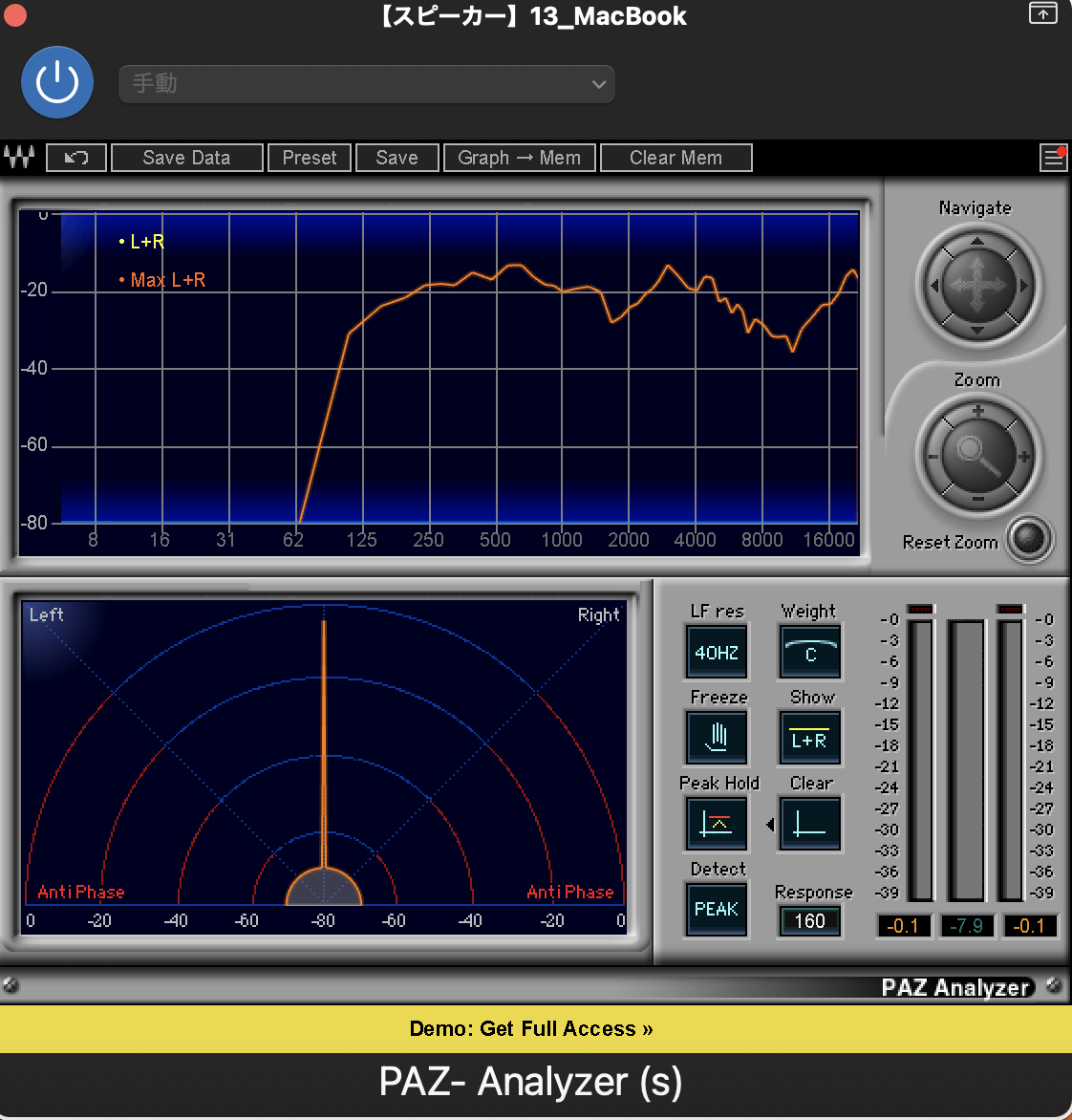Click the Waves logo icon
The width and height of the screenshot is (1072, 1120).
19,157
